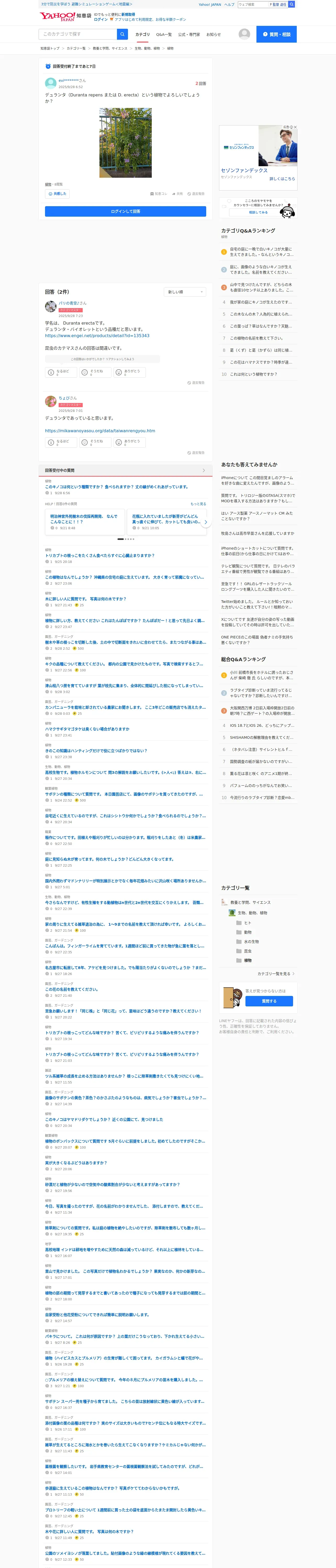The height and width of the screenshot is (1568, 336).
Task: Click the 共感した button
Action: pos(57,194)
